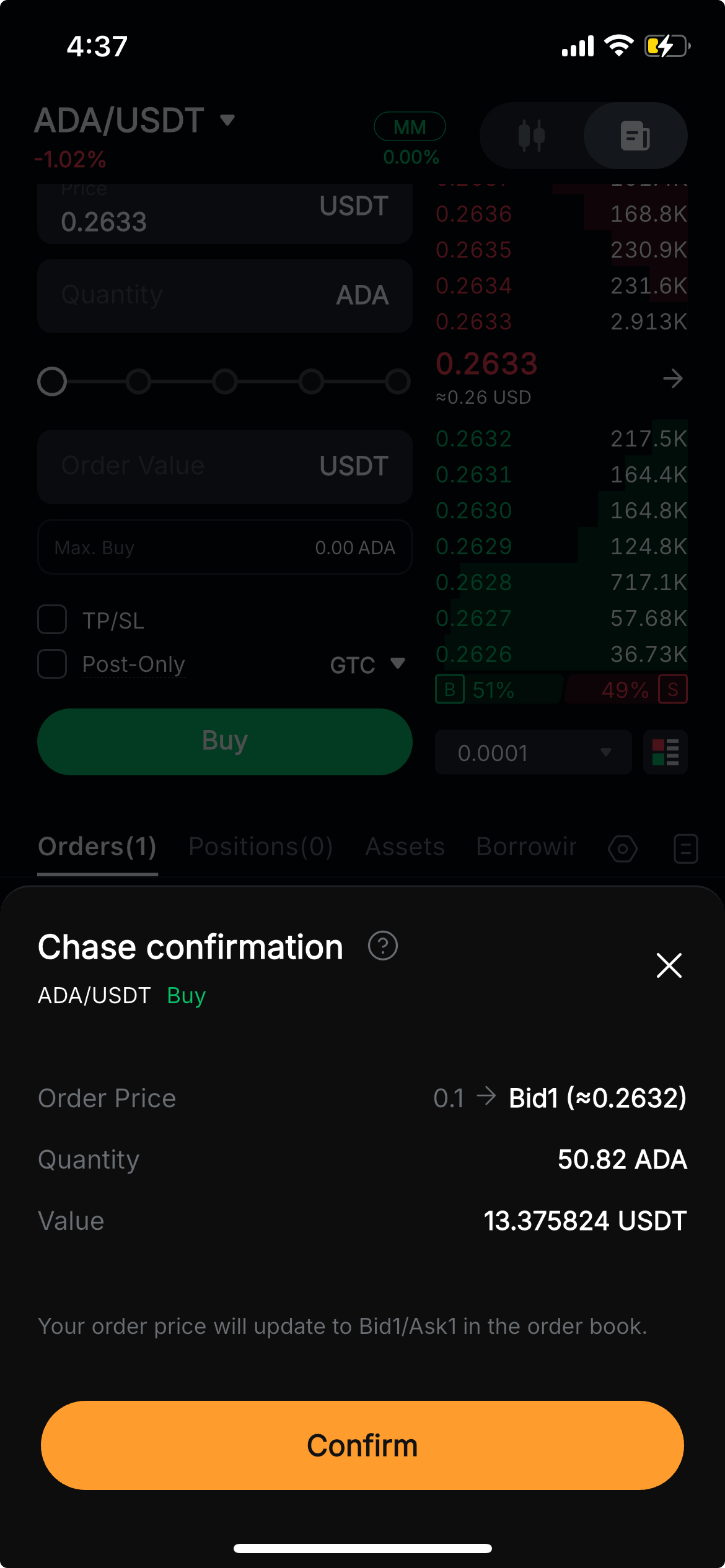
Task: Open the Chase confirmation help icon
Action: (x=382, y=946)
